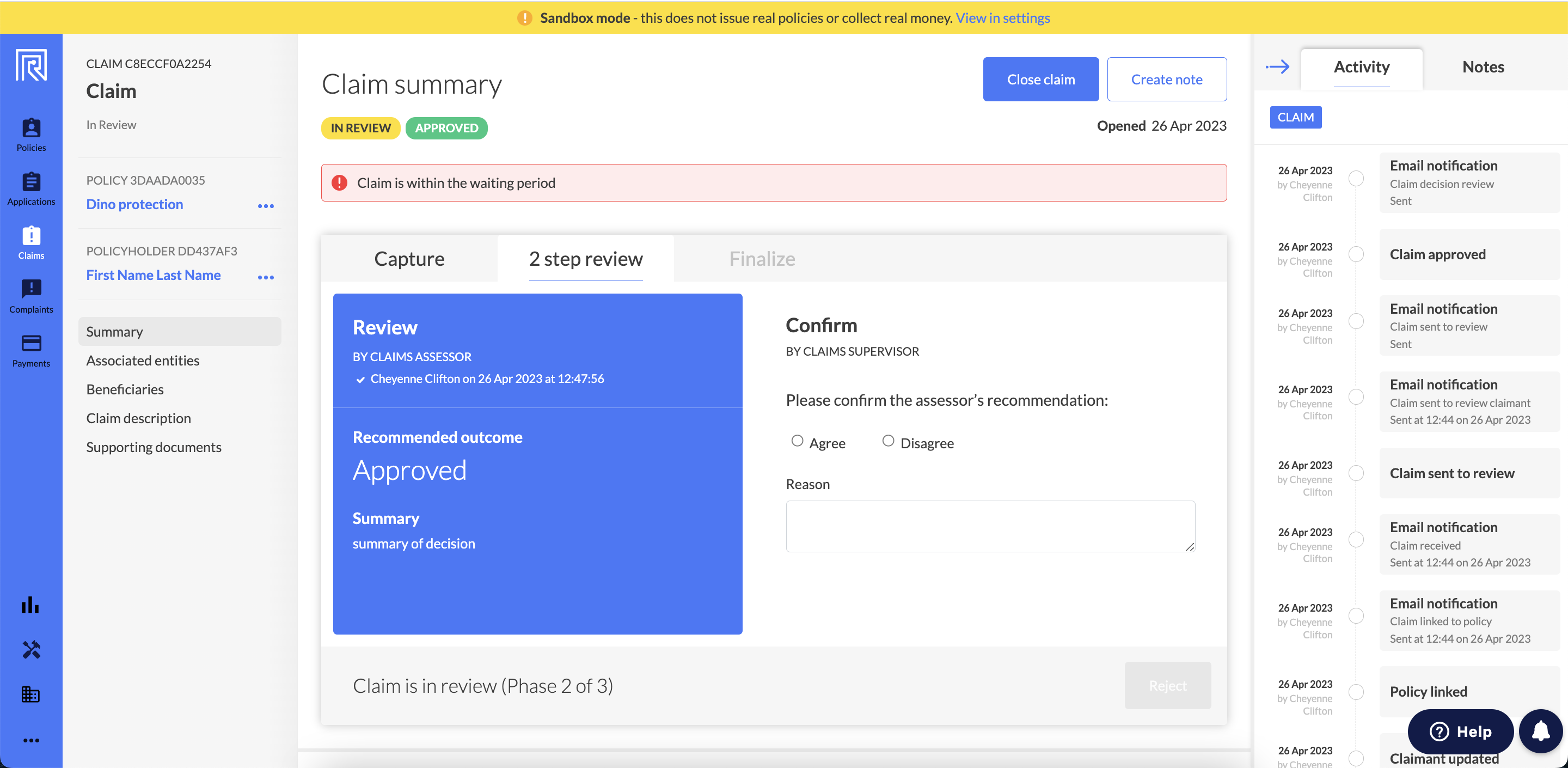This screenshot has height=768, width=1568.
Task: Expand more options at sidebar bottom
Action: click(30, 740)
